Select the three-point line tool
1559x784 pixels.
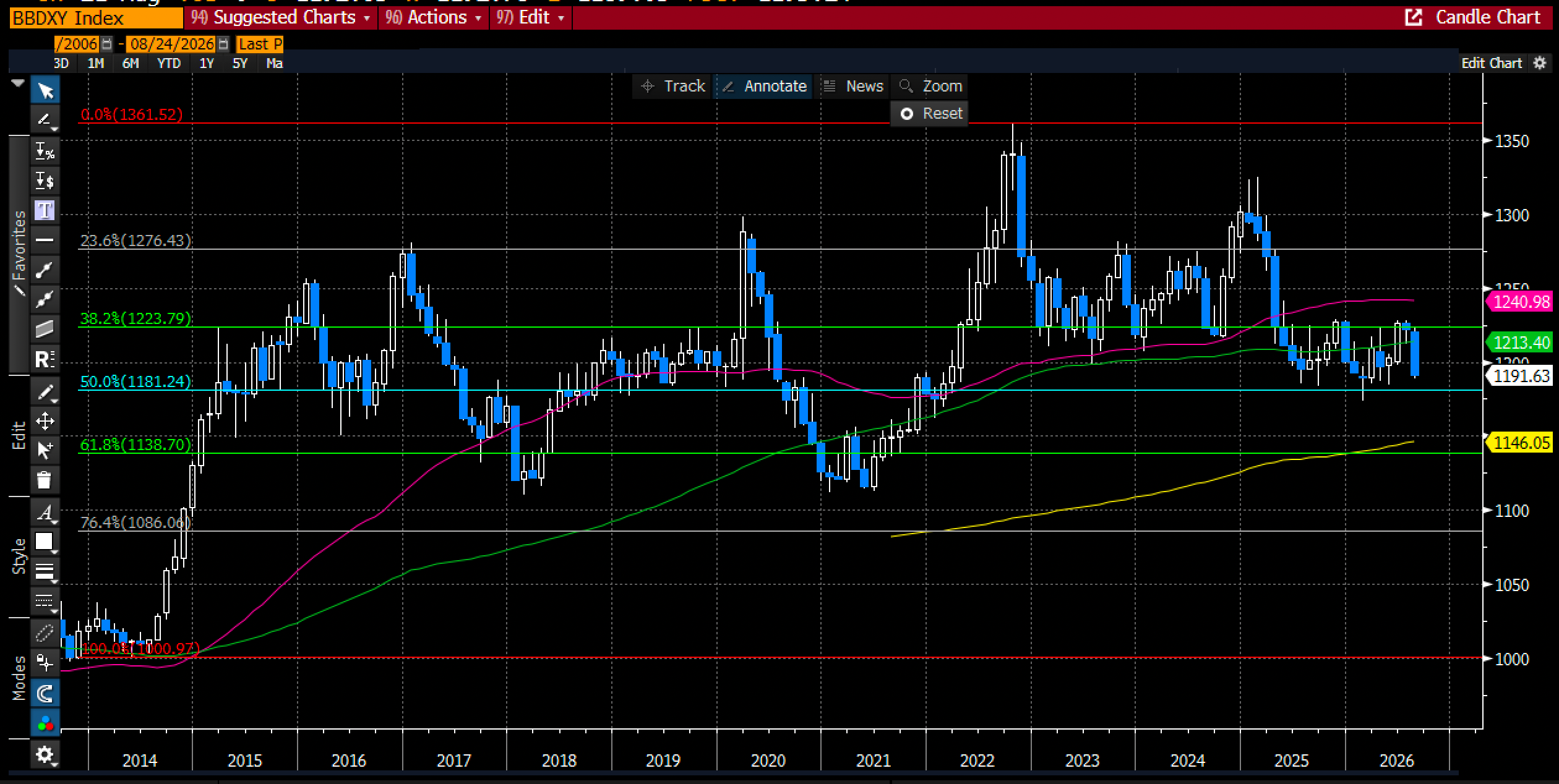coord(45,299)
